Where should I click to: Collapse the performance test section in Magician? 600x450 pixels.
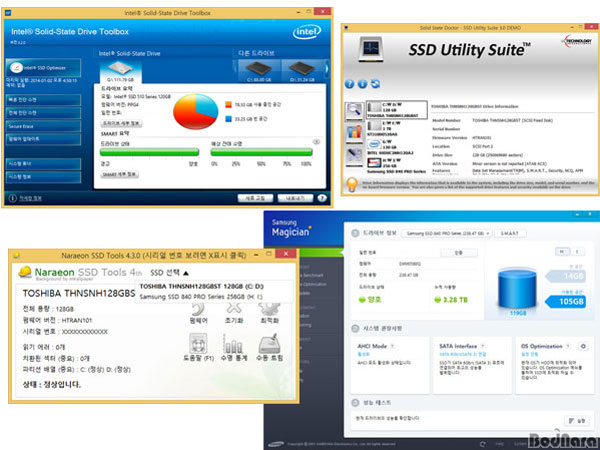tap(355, 403)
